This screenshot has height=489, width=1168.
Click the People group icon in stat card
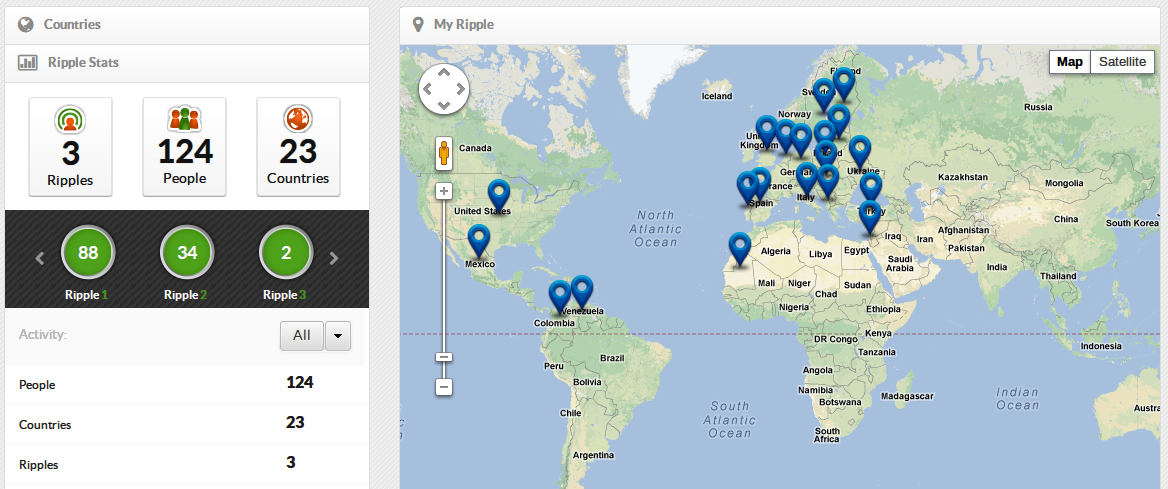185,119
